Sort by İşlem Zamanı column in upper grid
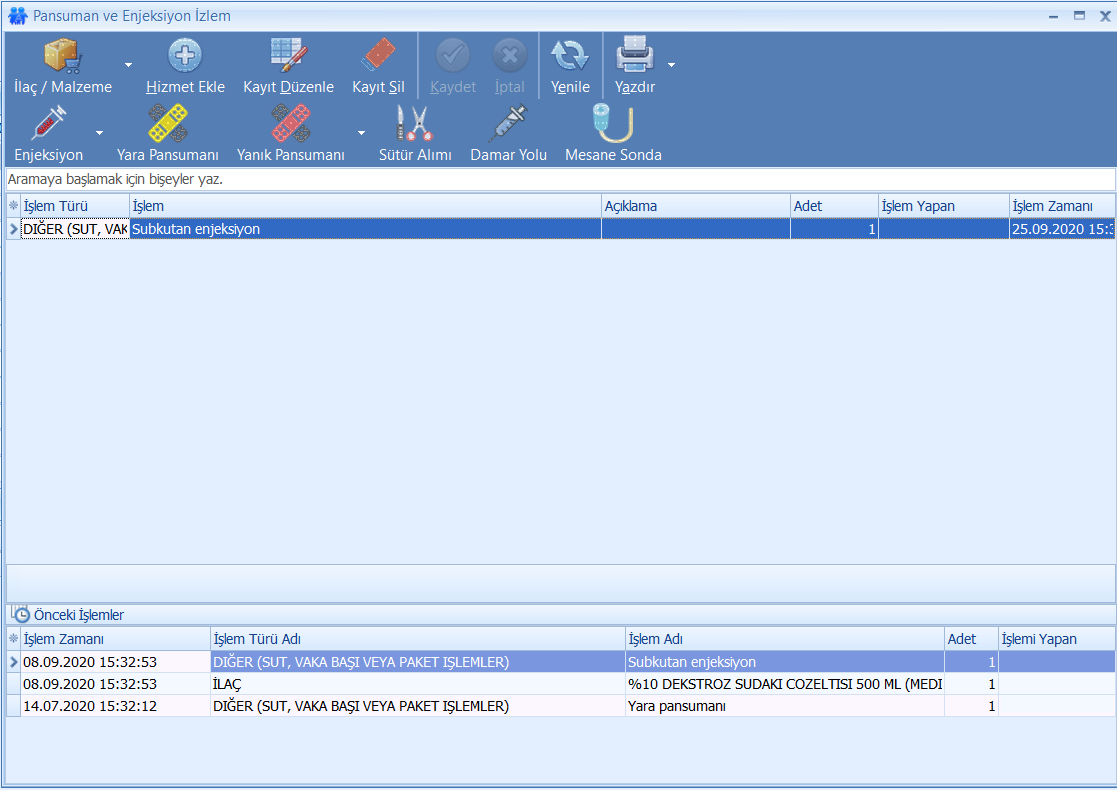This screenshot has width=1117, height=792. (1060, 206)
